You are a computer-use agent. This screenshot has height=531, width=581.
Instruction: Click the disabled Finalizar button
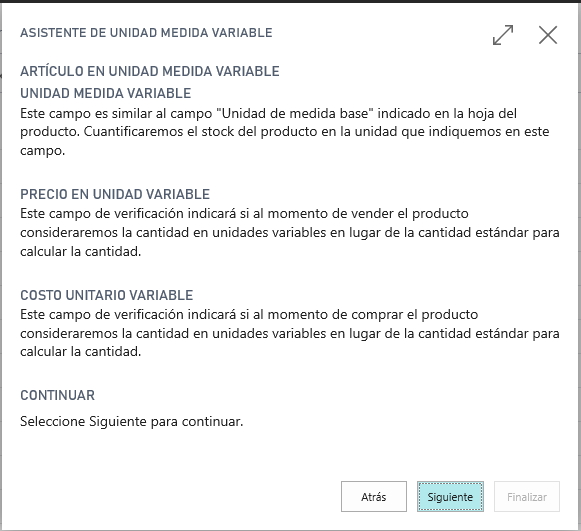point(527,497)
